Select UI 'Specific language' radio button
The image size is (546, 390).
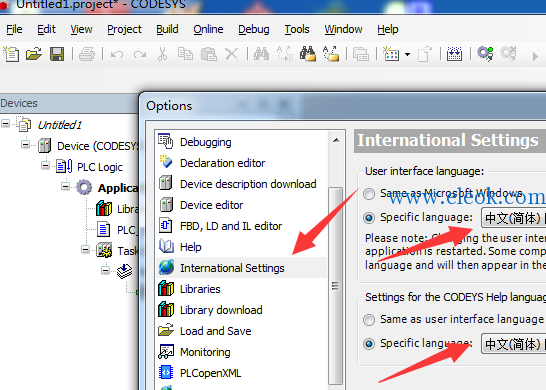point(369,218)
